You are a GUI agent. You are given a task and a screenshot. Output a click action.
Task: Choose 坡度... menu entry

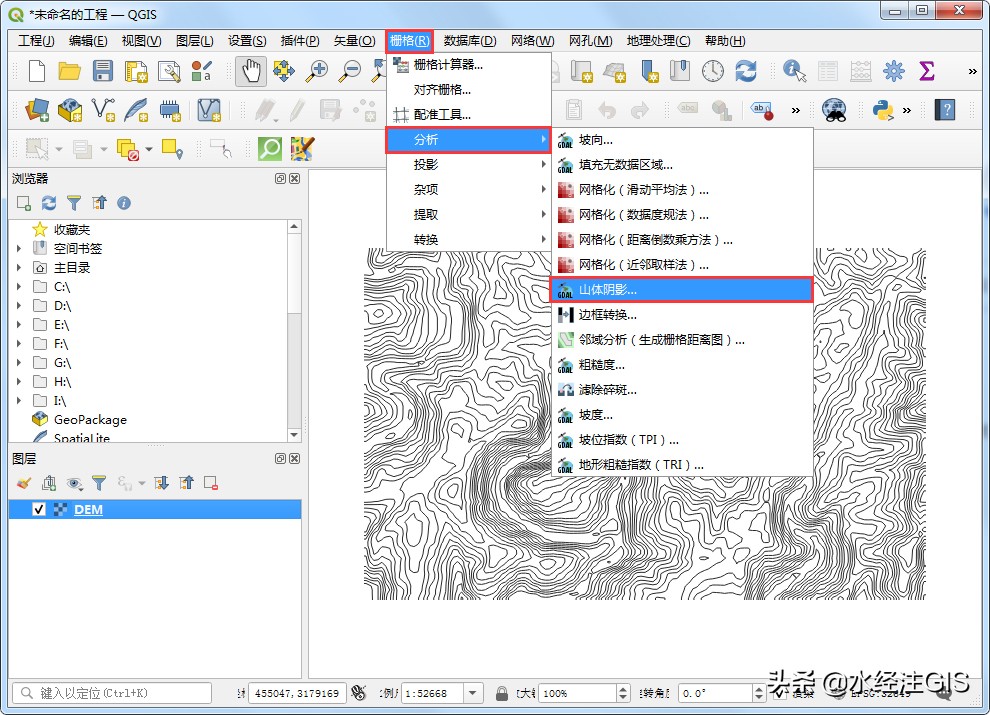(x=682, y=414)
